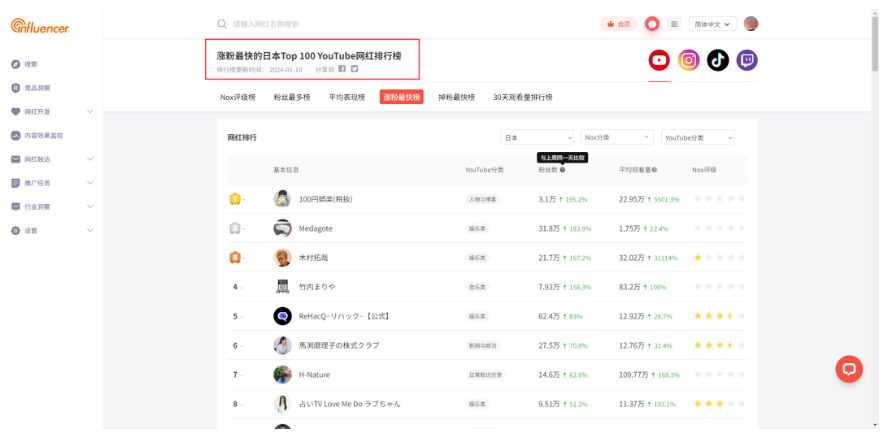
Task: Expand the 网红开发 sidebar chevron
Action: pos(90,112)
